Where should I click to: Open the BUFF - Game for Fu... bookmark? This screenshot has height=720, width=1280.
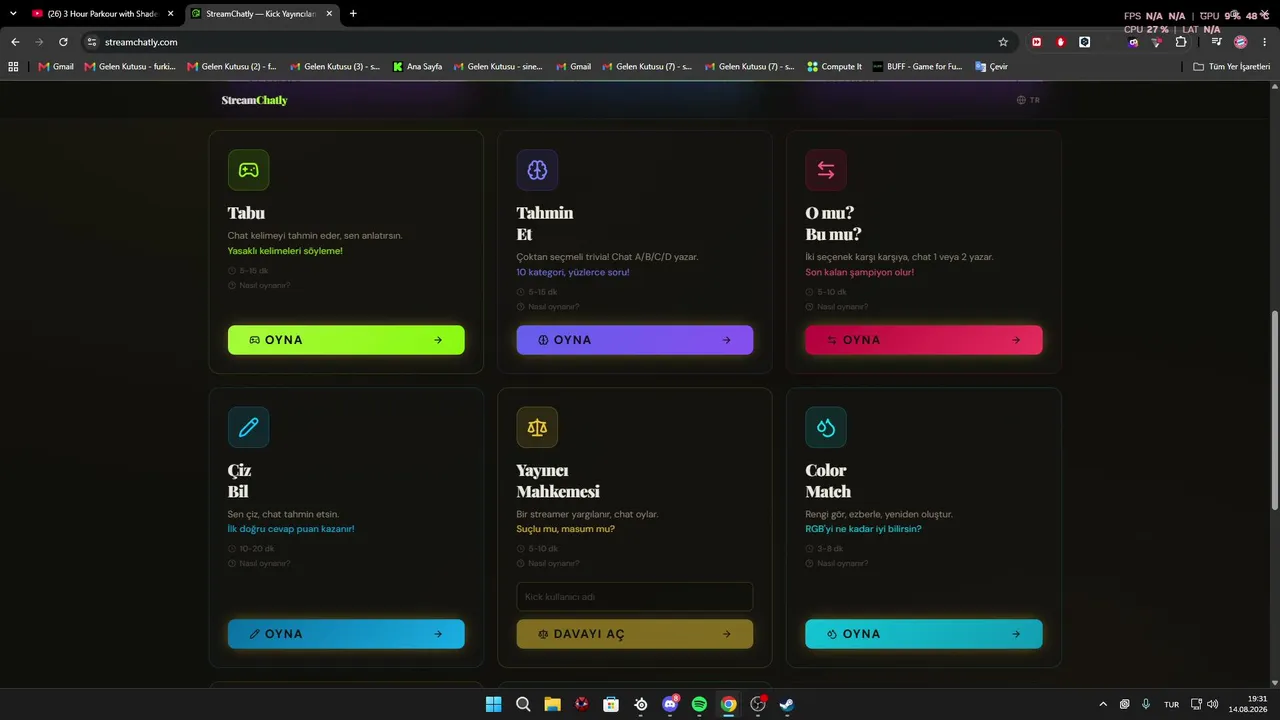(x=918, y=67)
